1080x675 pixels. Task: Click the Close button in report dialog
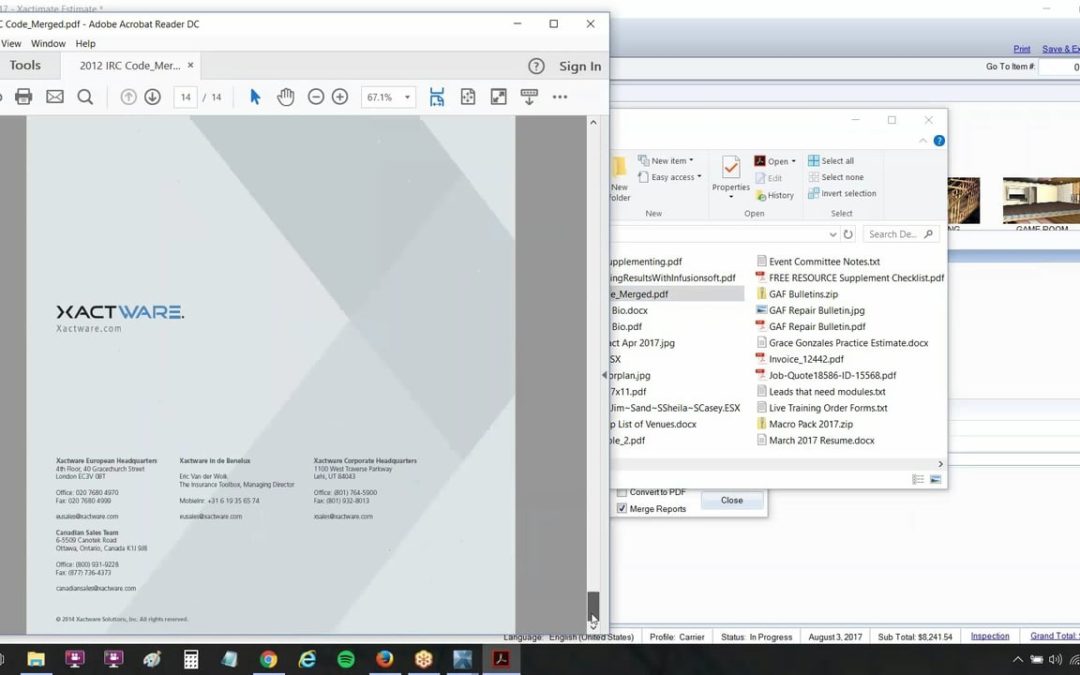click(x=731, y=501)
